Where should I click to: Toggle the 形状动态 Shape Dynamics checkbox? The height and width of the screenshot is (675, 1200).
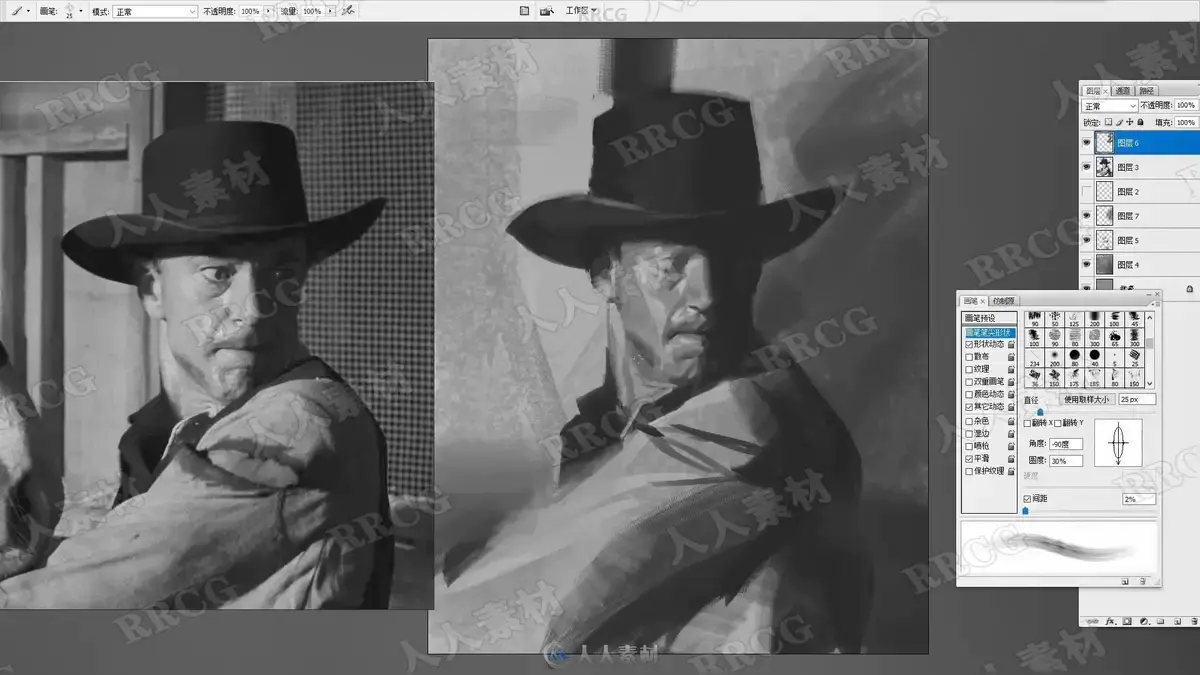(968, 344)
